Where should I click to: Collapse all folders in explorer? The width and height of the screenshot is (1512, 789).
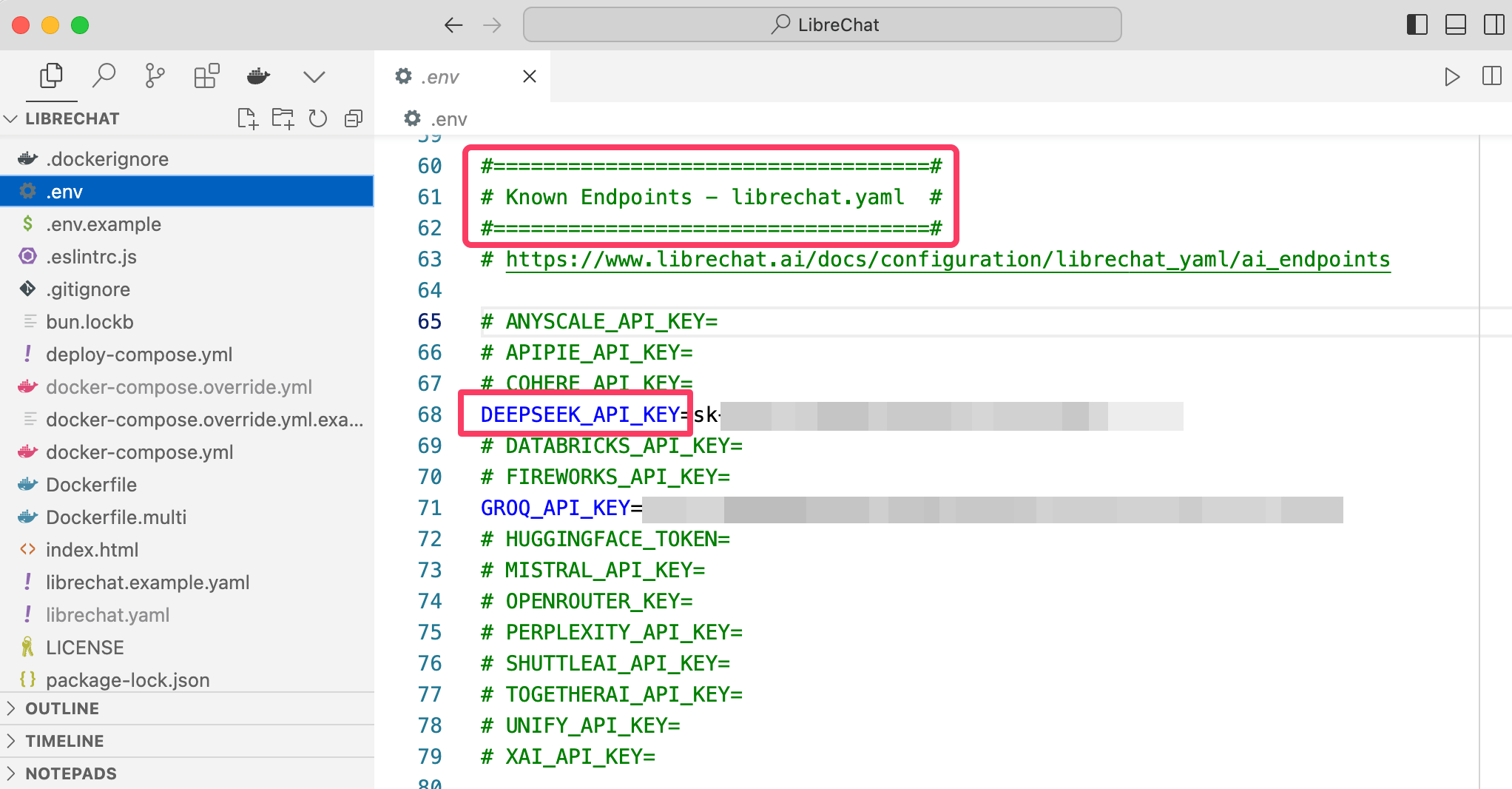(354, 118)
